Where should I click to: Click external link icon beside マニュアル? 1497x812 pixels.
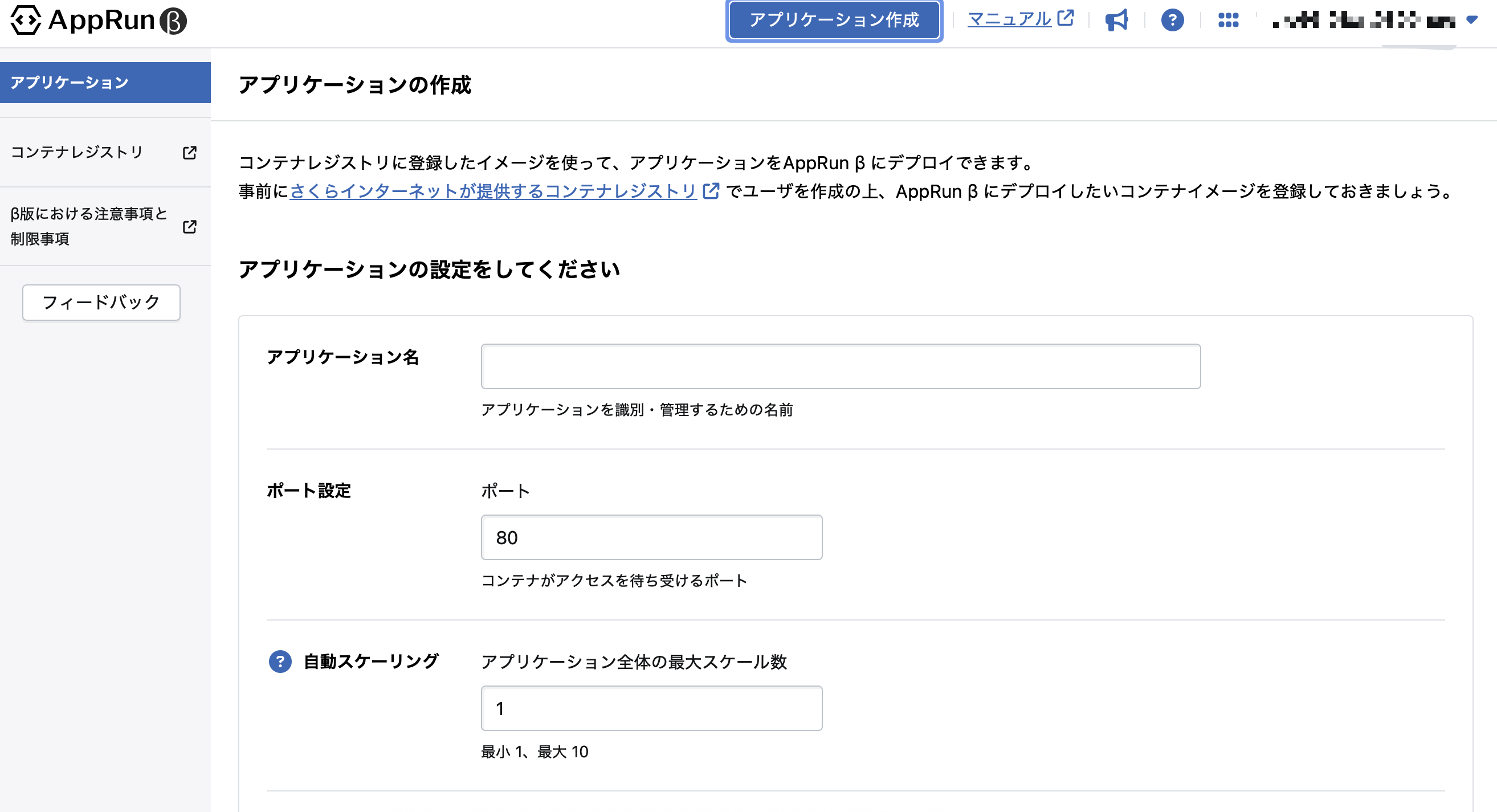click(1065, 18)
